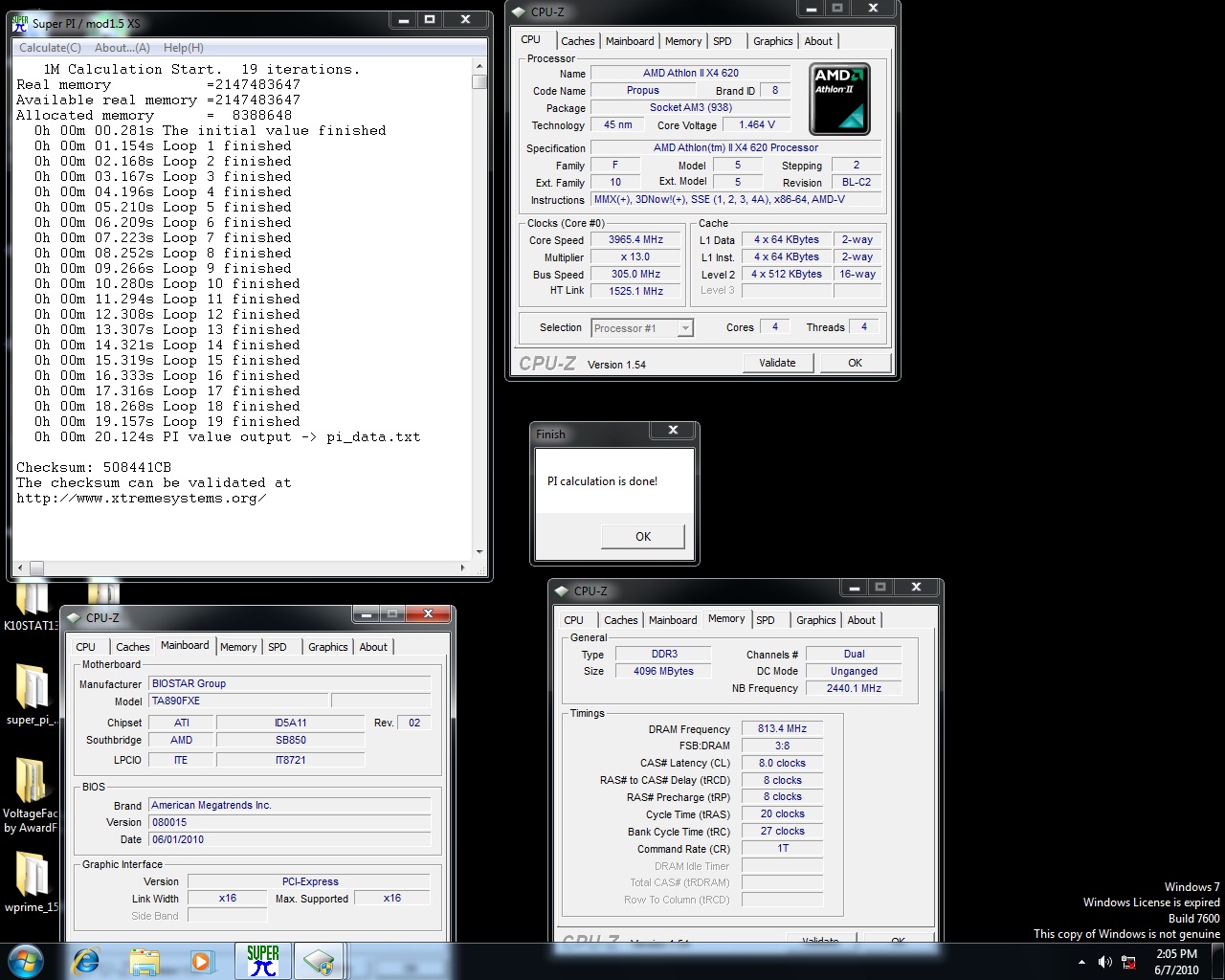Select the About tab in the CPU-Z mainboard window
Viewport: 1225px width, 980px height.
[373, 647]
